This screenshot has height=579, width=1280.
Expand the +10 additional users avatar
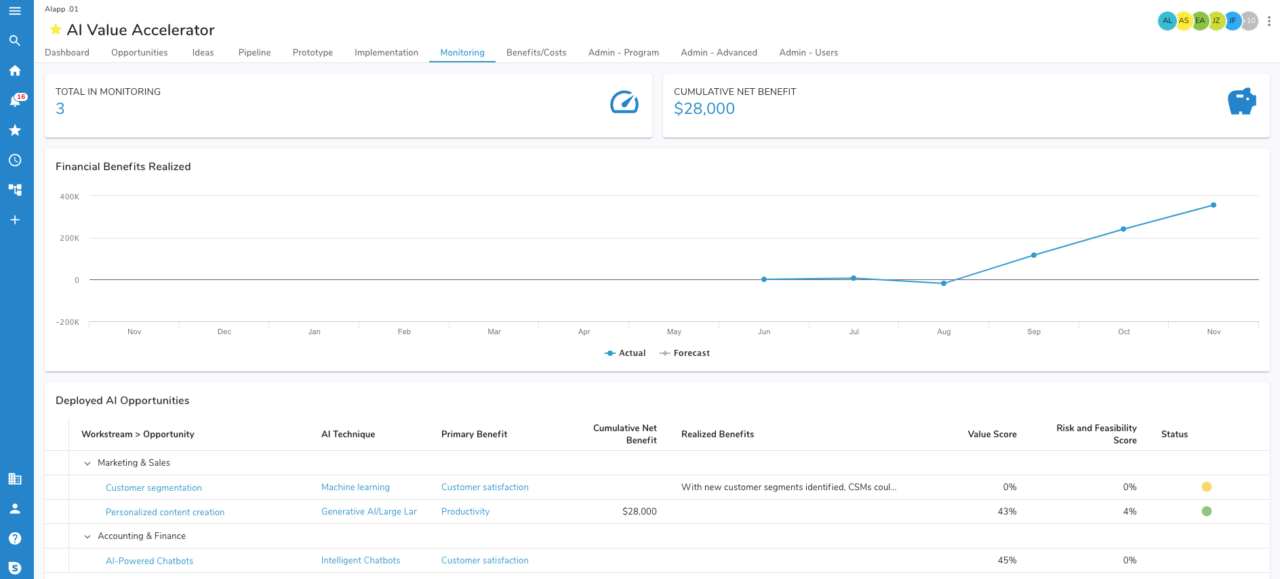pyautogui.click(x=1249, y=21)
